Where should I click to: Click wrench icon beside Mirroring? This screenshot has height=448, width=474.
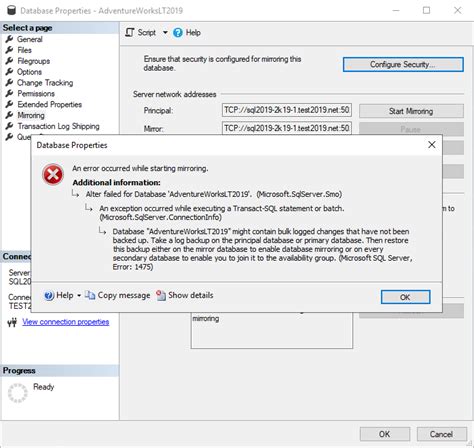pos(10,115)
